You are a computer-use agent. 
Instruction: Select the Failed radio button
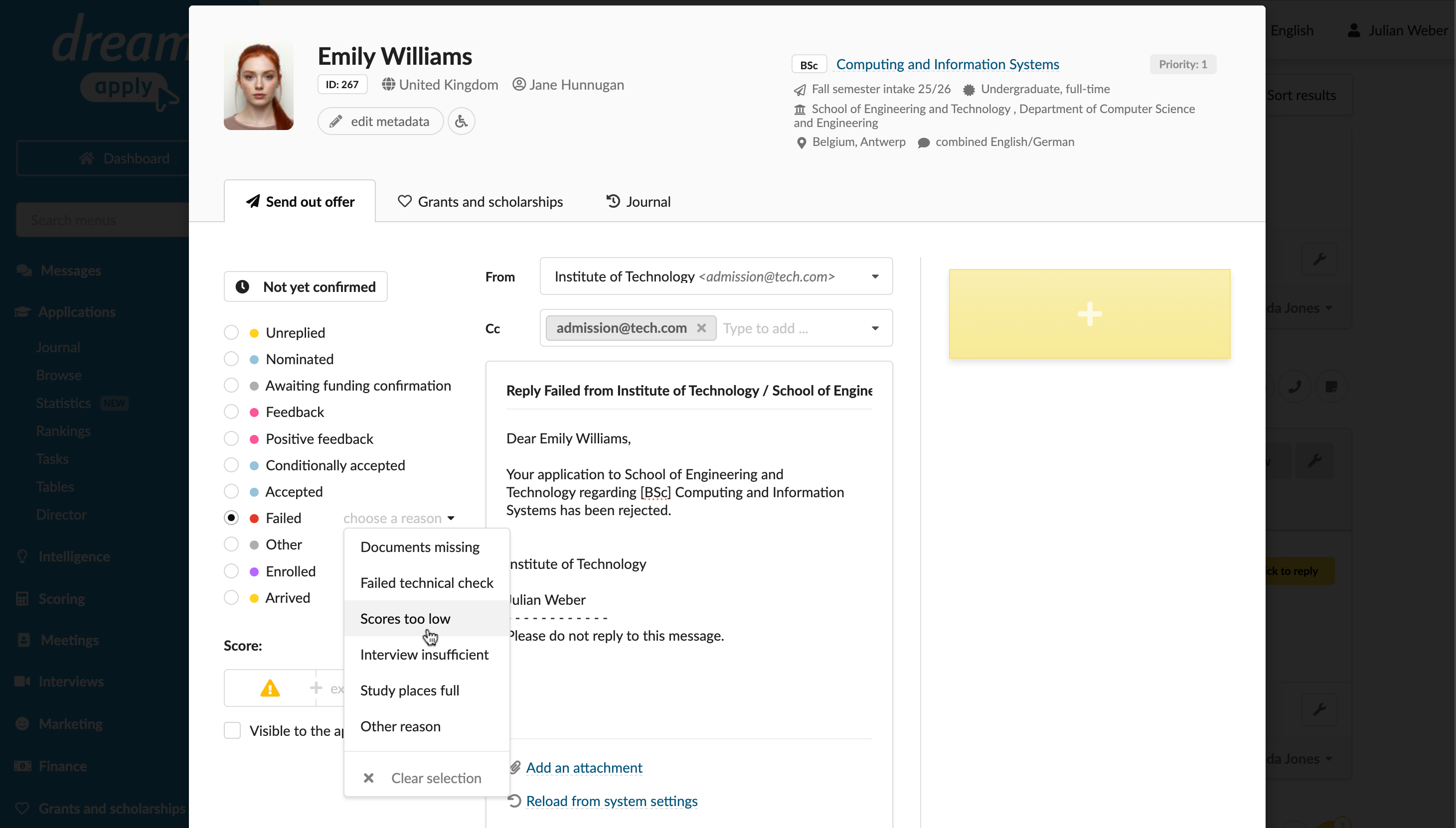(x=231, y=518)
